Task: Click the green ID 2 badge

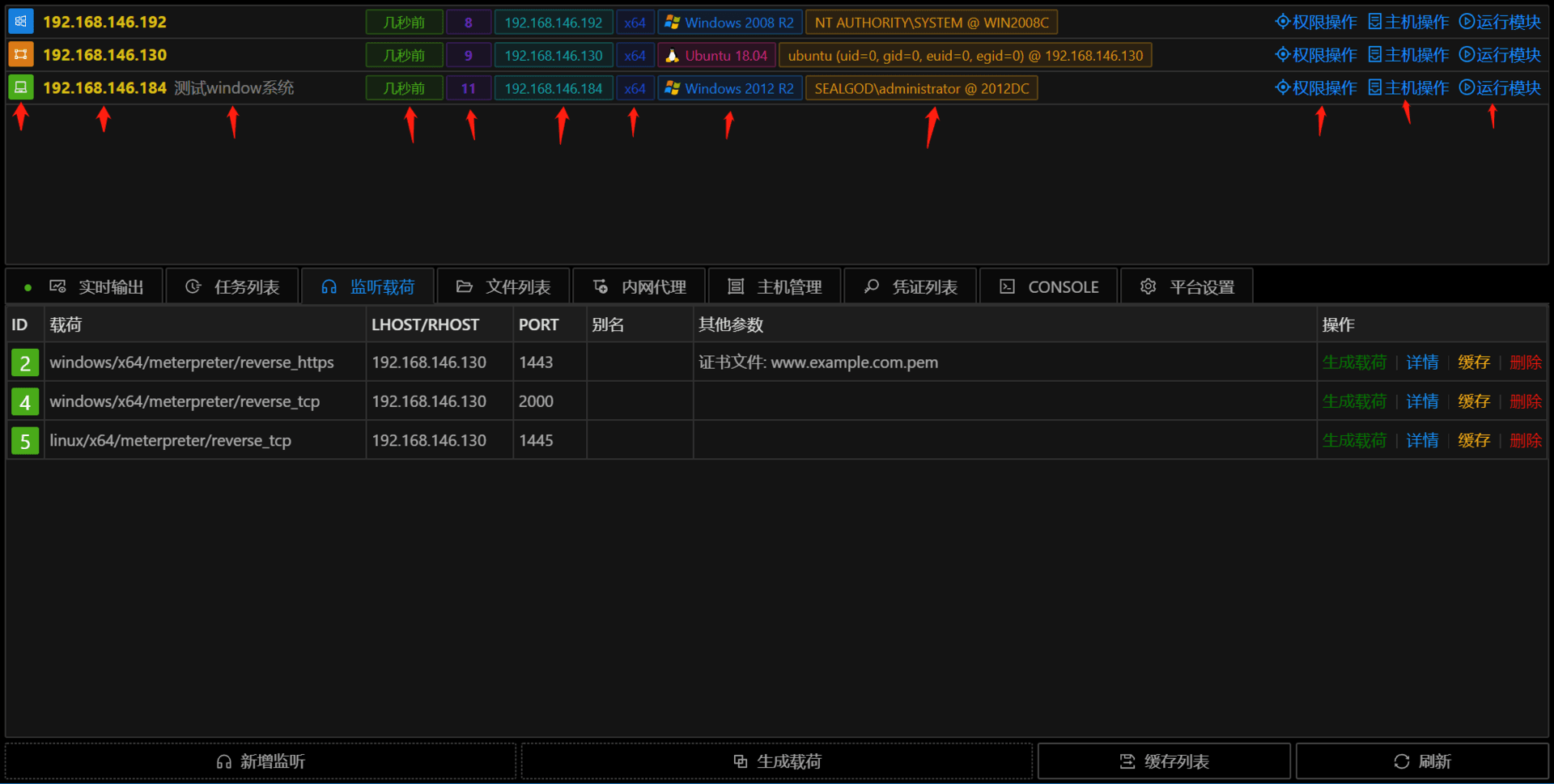Action: 25,362
